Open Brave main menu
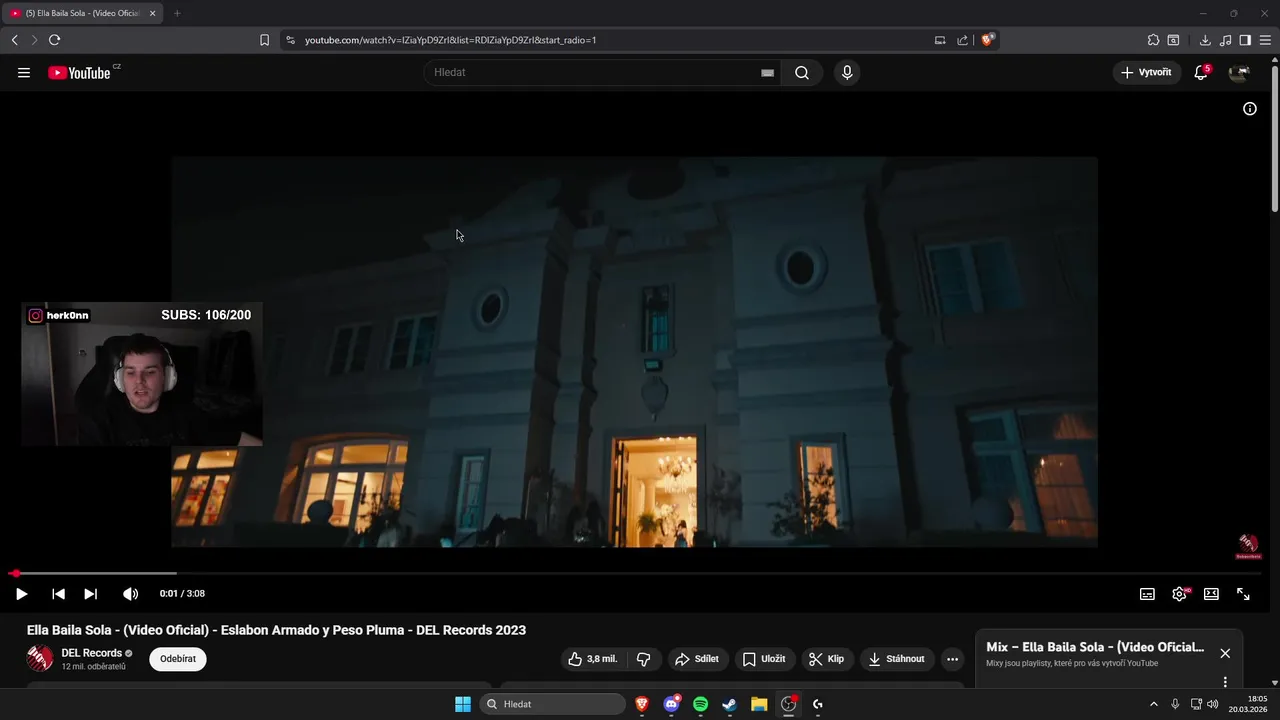1280x720 pixels. pyautogui.click(x=1266, y=40)
